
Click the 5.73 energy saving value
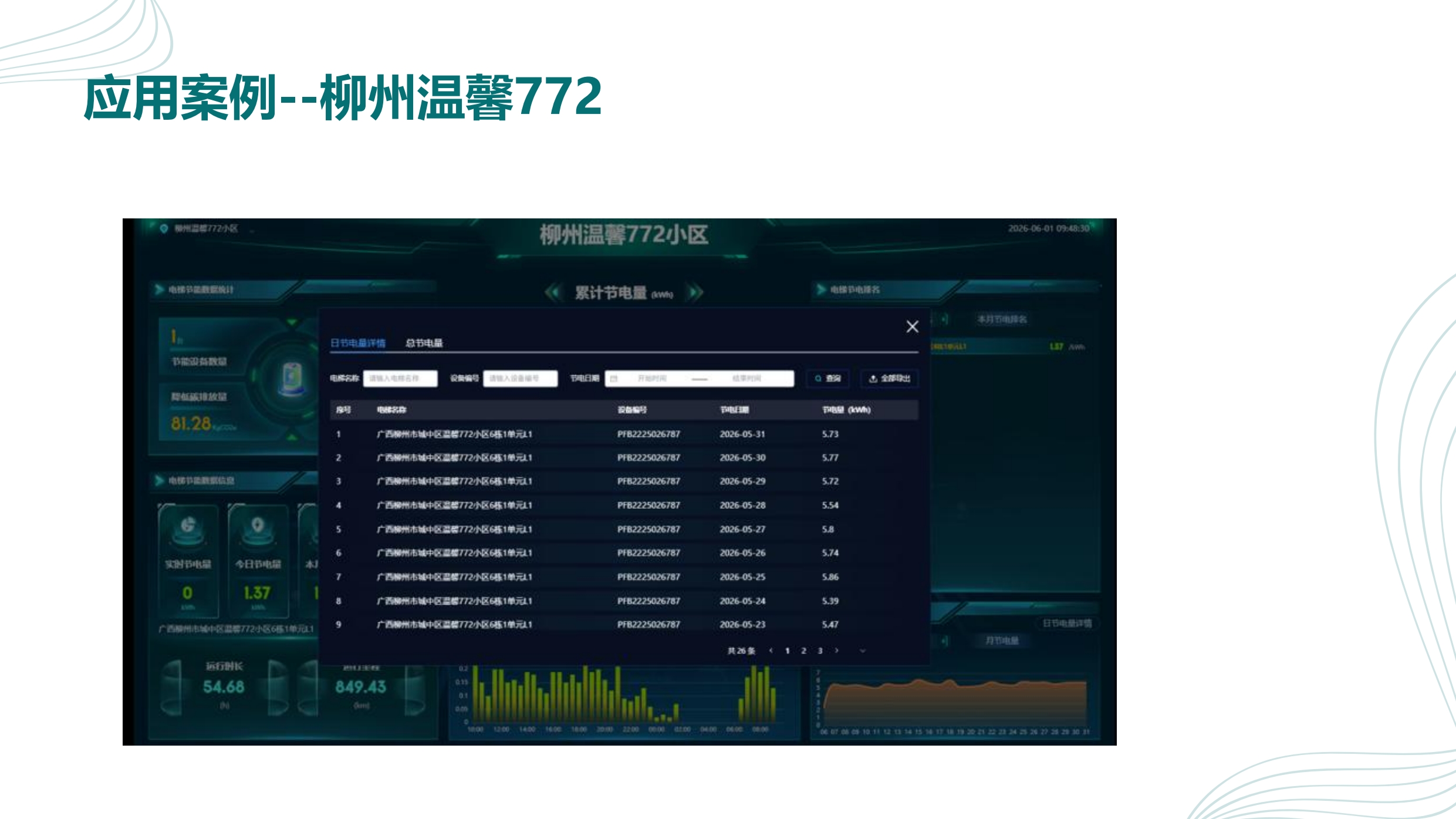click(830, 434)
